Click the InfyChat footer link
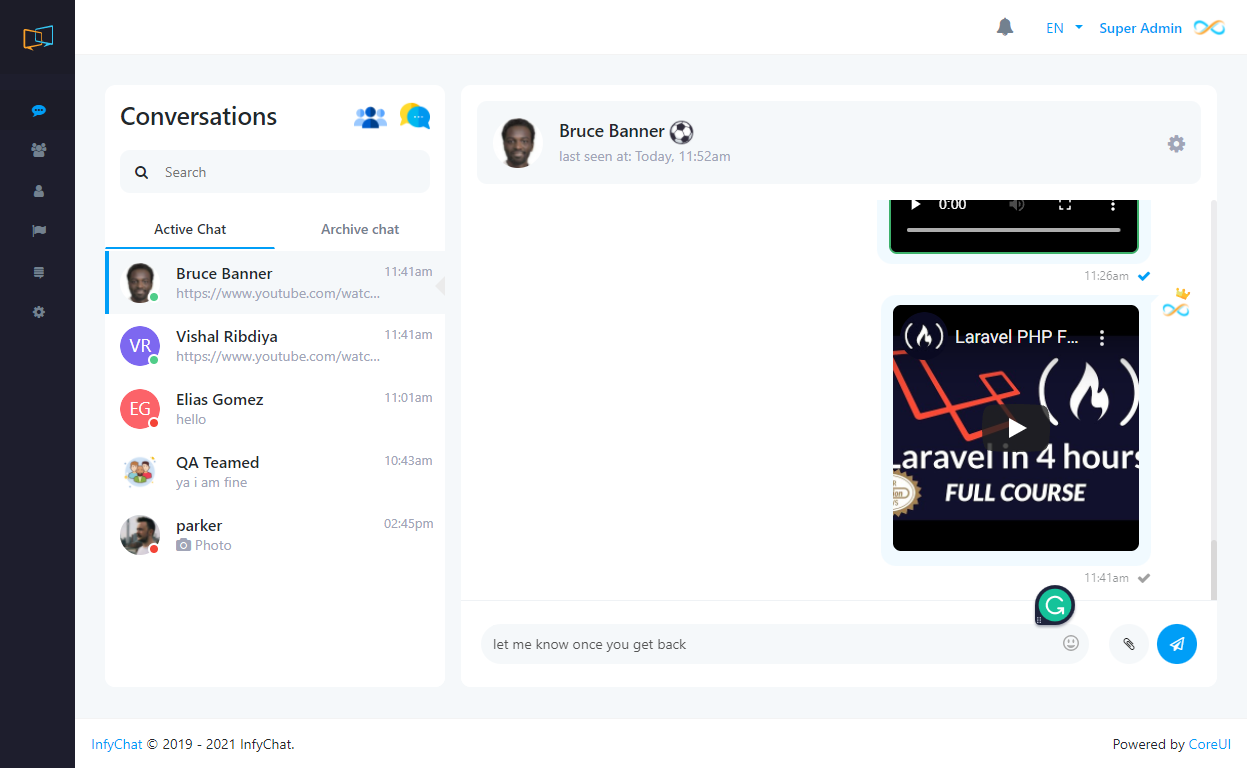 click(x=116, y=744)
